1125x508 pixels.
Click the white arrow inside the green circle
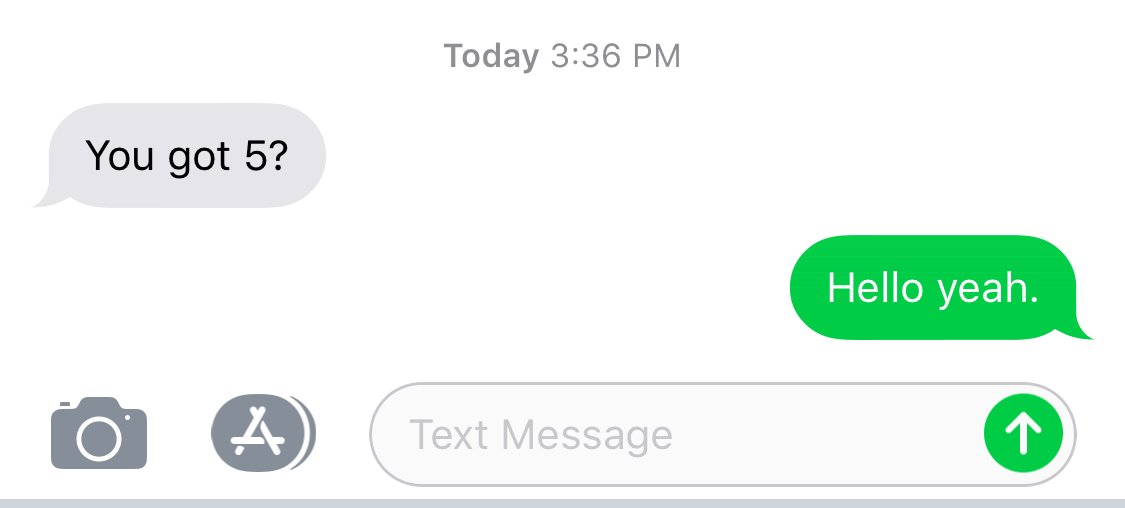tap(1023, 433)
